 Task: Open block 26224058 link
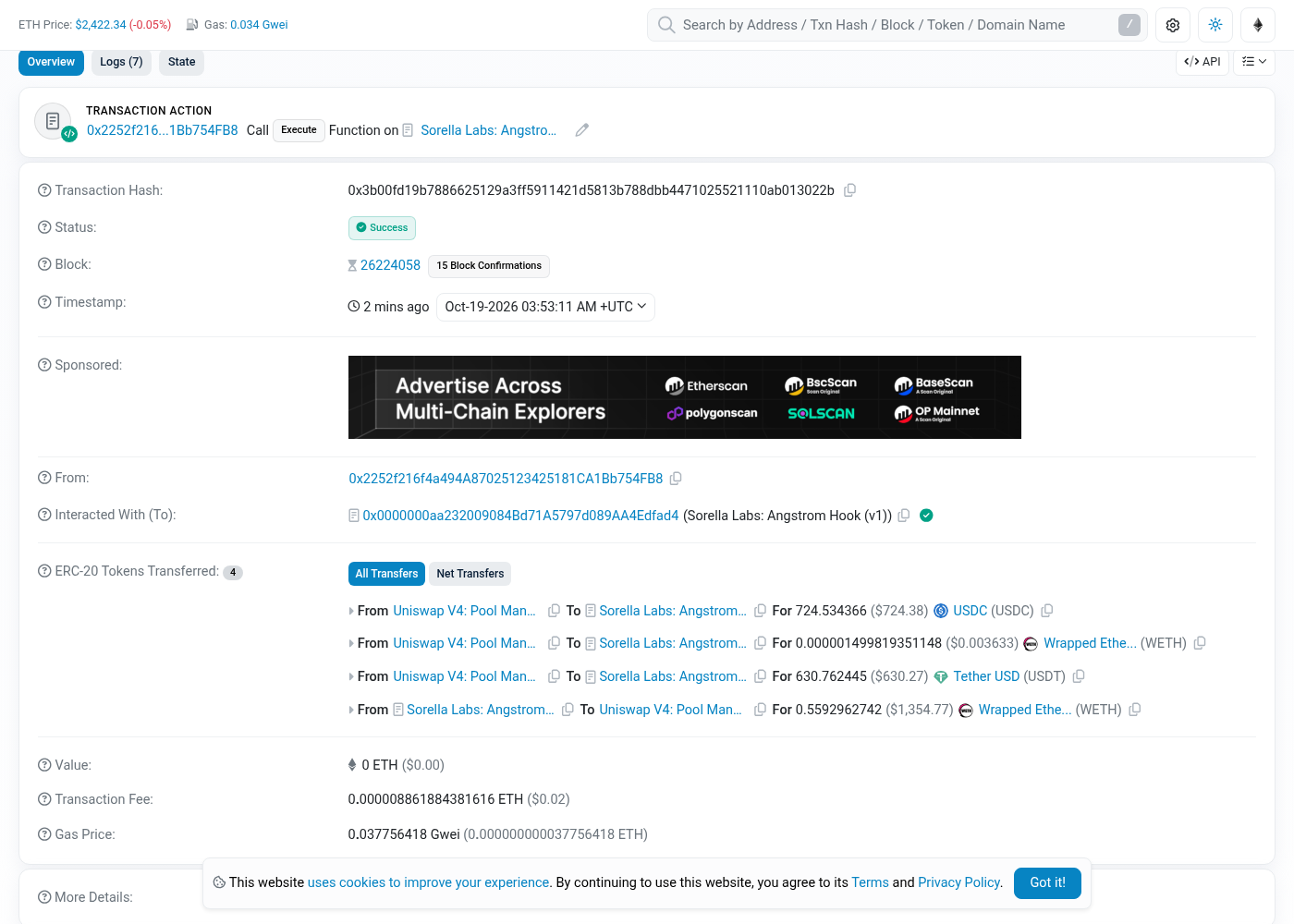point(390,265)
